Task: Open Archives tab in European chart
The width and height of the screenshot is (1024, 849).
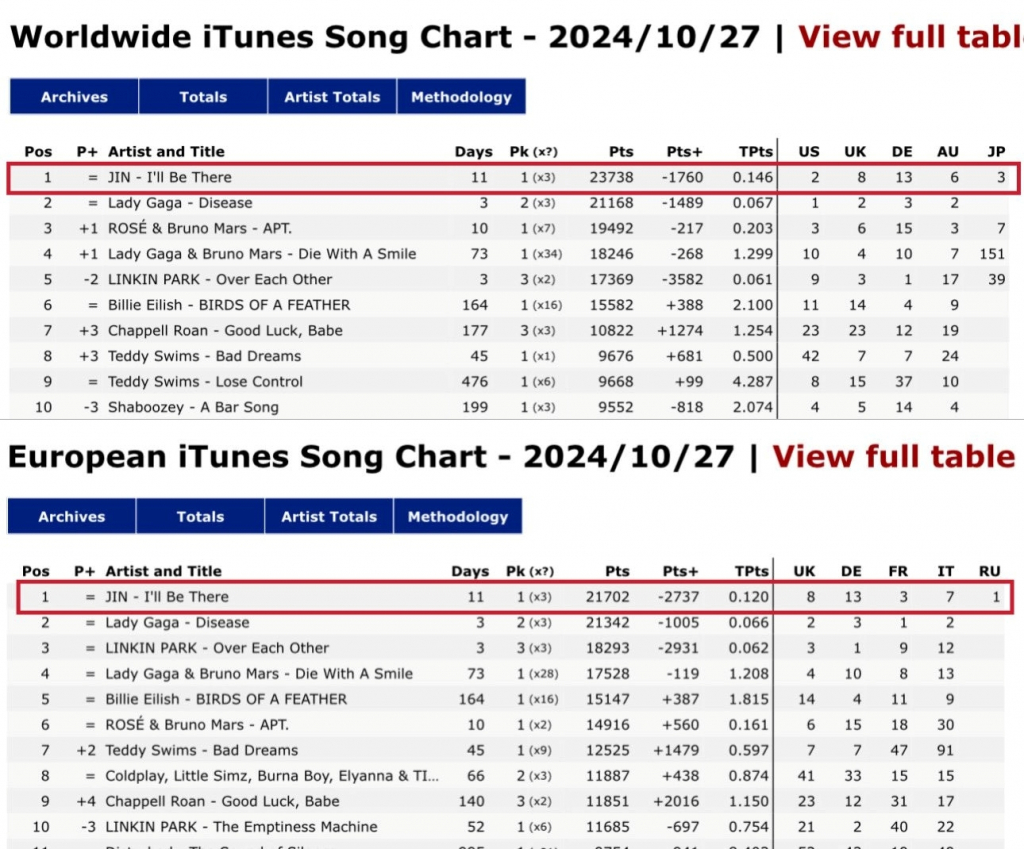Action: point(71,517)
